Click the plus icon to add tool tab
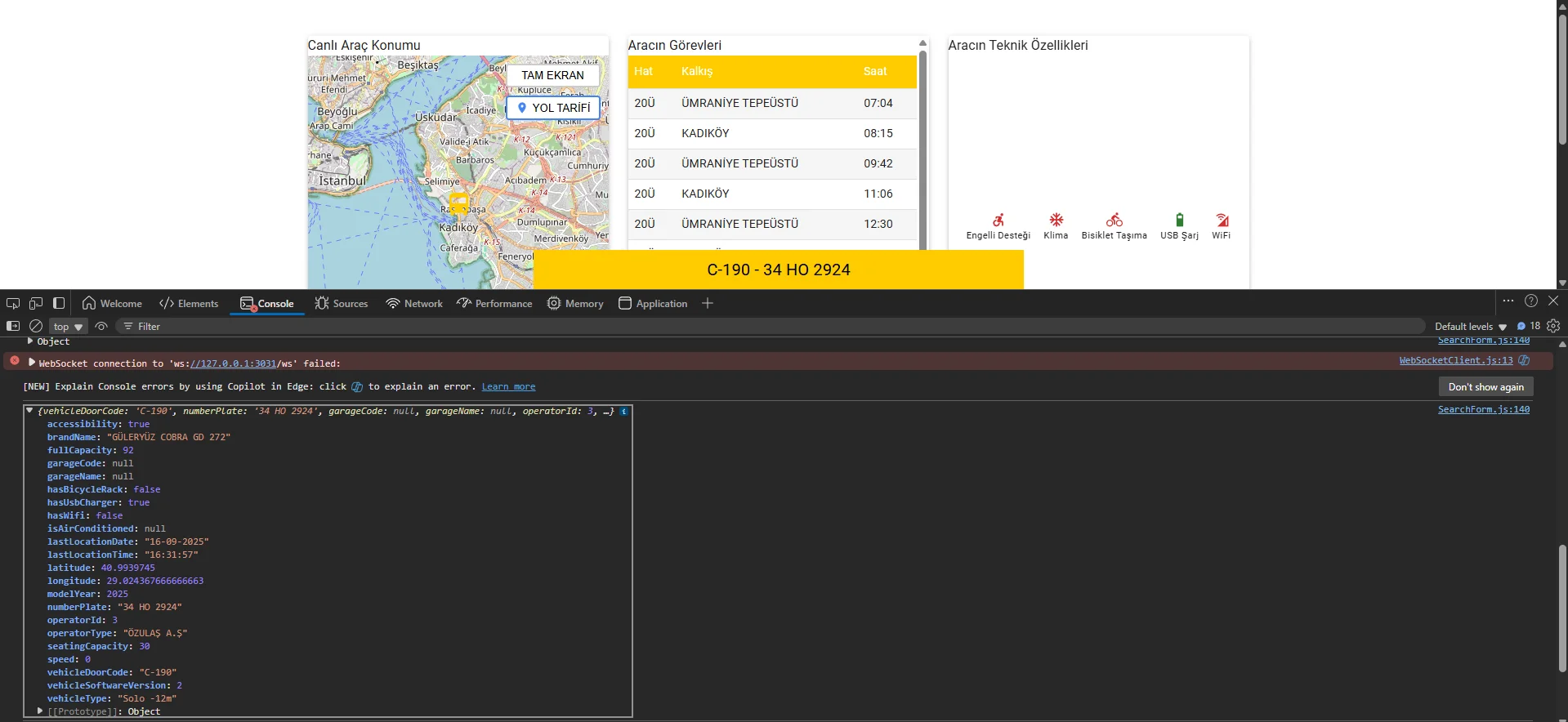Image resolution: width=1568 pixels, height=722 pixels. (708, 303)
